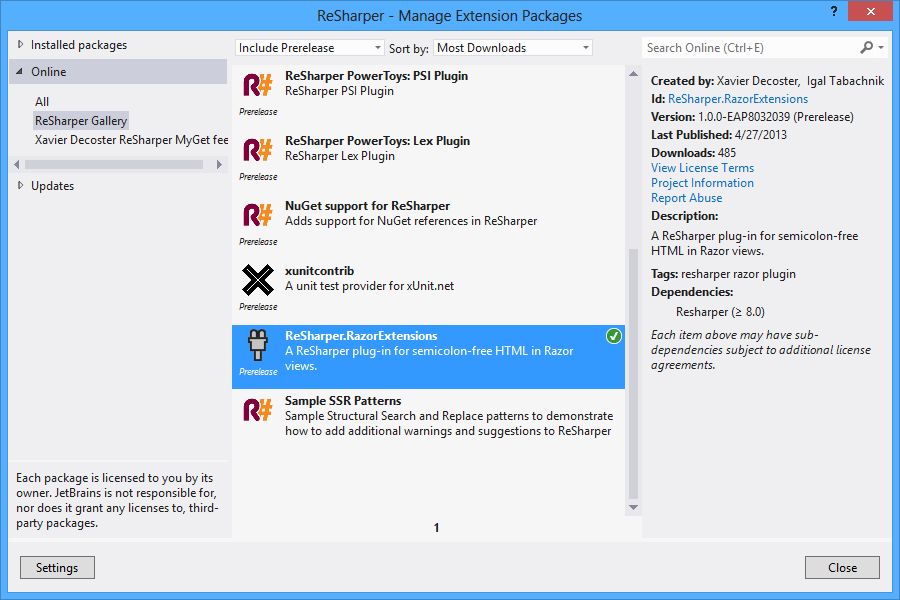Click 'A unit test provider for xUnit.net' description
The height and width of the screenshot is (600, 900).
[369, 286]
